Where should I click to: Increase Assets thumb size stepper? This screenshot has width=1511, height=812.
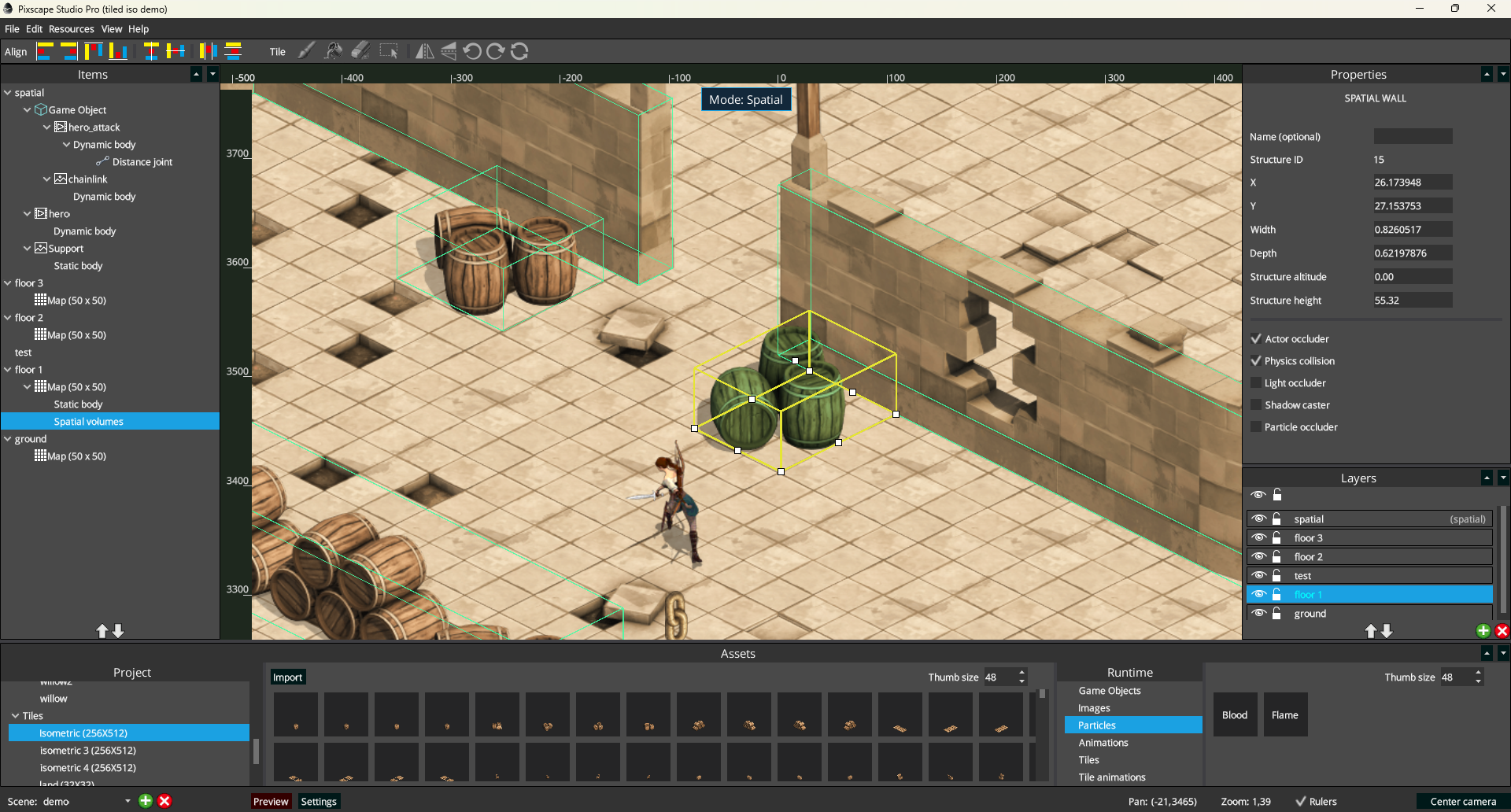[1021, 673]
